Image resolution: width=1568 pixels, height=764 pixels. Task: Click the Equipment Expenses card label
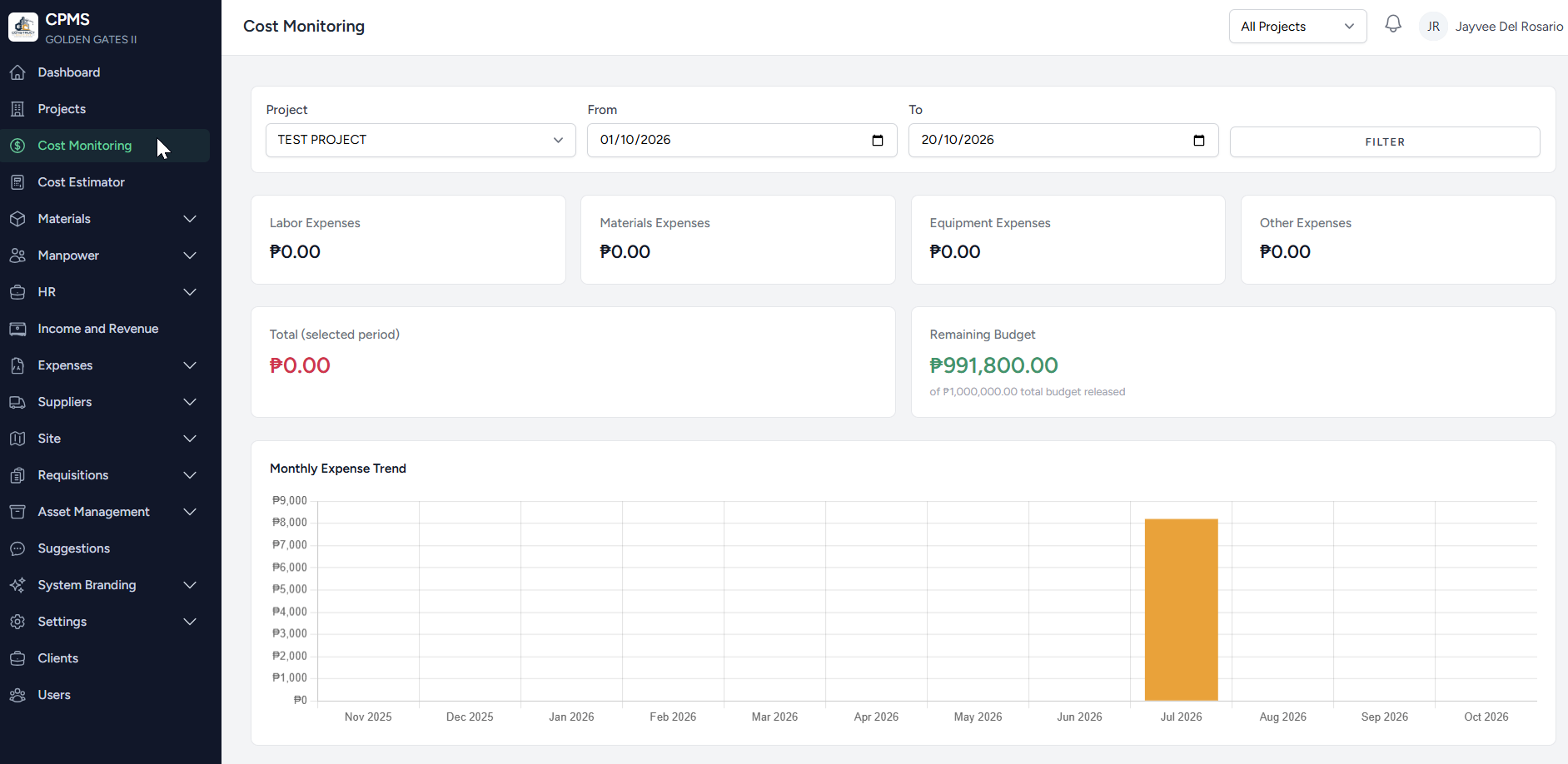990,223
